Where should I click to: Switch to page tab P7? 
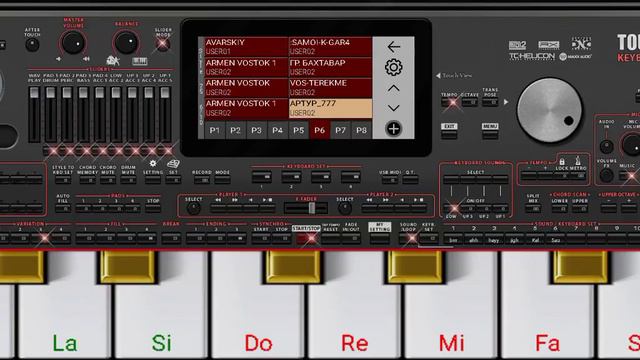click(340, 130)
